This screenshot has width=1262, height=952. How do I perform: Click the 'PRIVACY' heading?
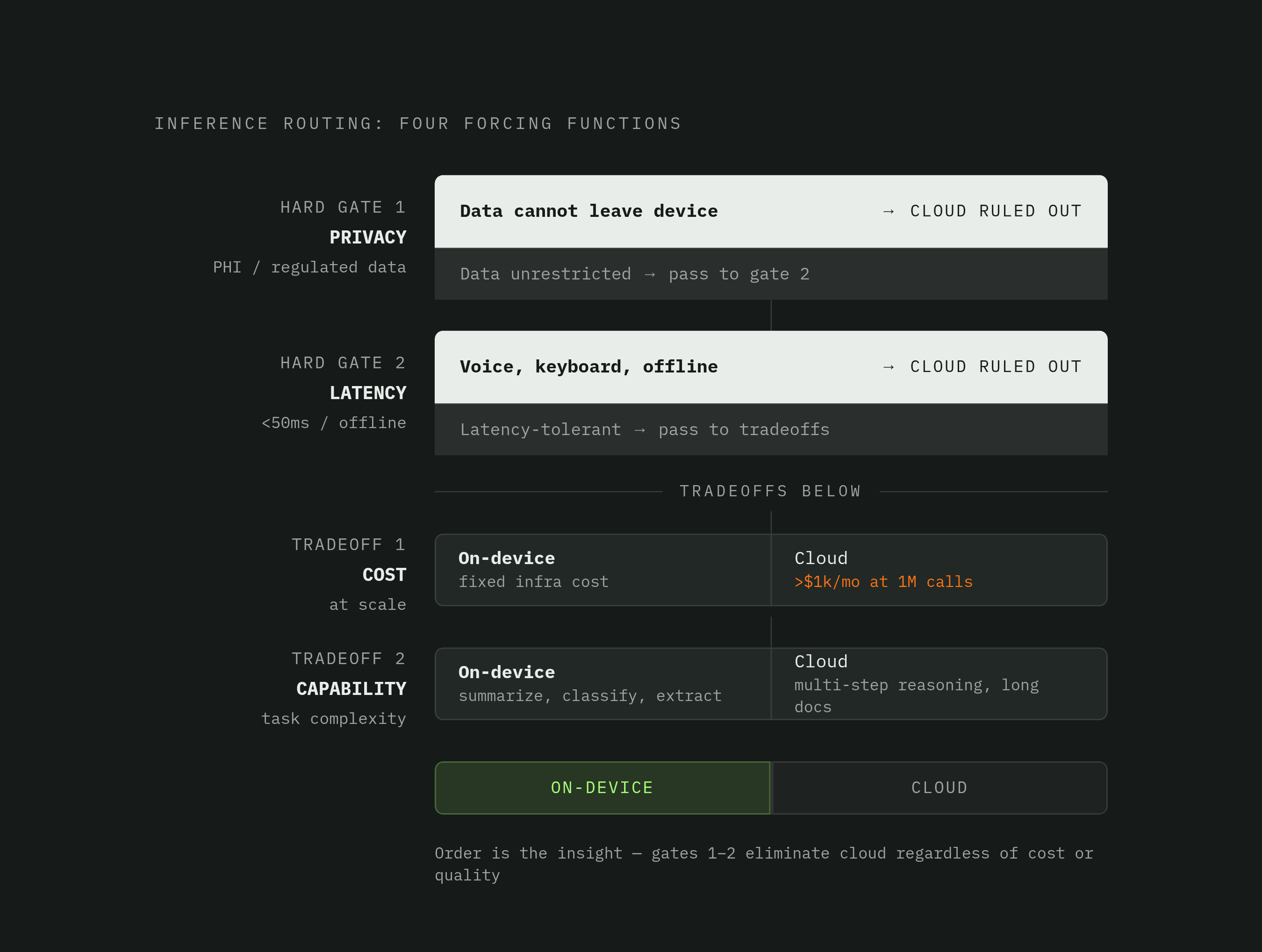click(x=368, y=237)
